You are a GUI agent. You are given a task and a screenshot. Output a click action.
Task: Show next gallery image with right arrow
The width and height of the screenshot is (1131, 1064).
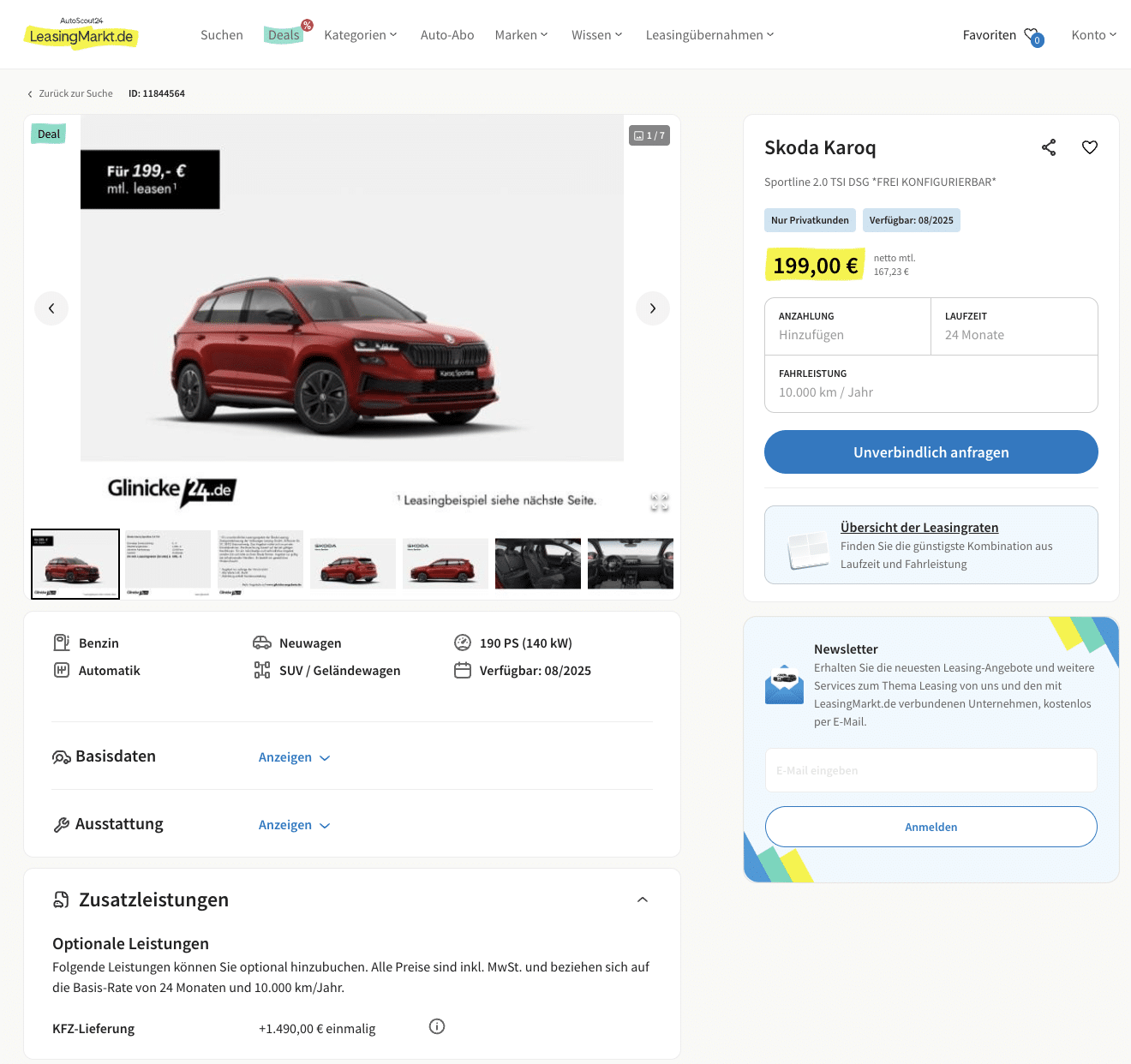(653, 308)
